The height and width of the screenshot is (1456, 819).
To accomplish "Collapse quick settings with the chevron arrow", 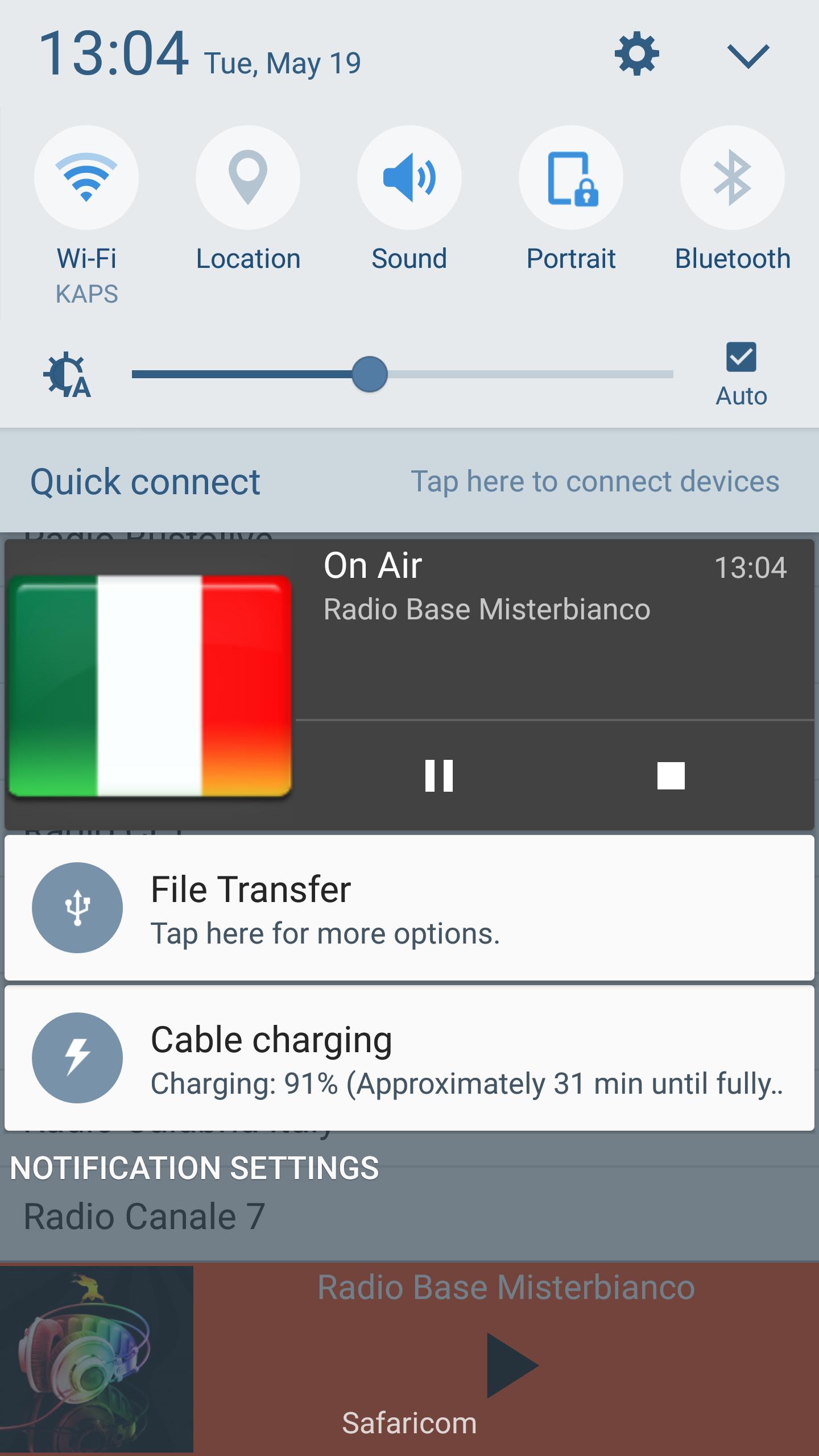I will click(x=748, y=56).
